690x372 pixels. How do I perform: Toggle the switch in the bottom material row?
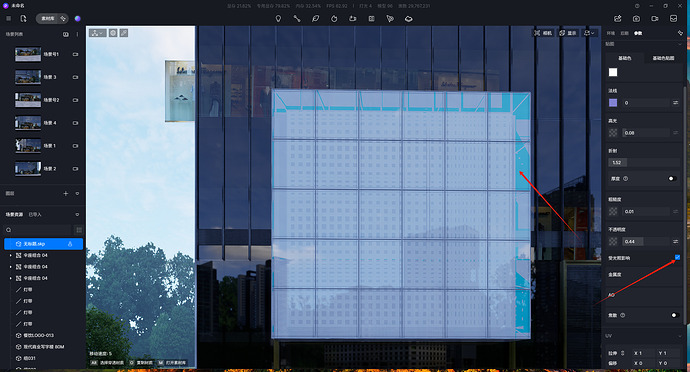[x=674, y=315]
